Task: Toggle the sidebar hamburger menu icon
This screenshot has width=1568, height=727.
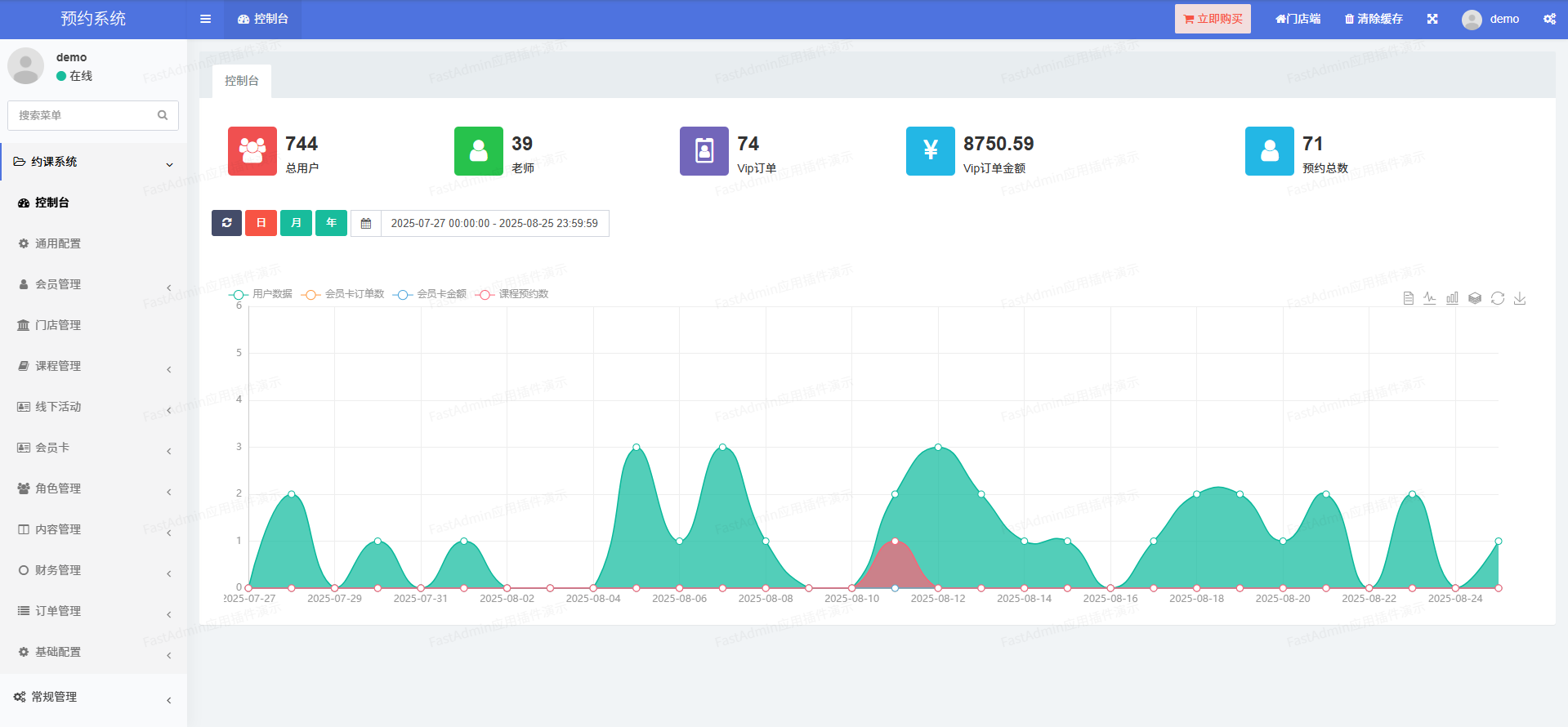Action: pos(205,19)
